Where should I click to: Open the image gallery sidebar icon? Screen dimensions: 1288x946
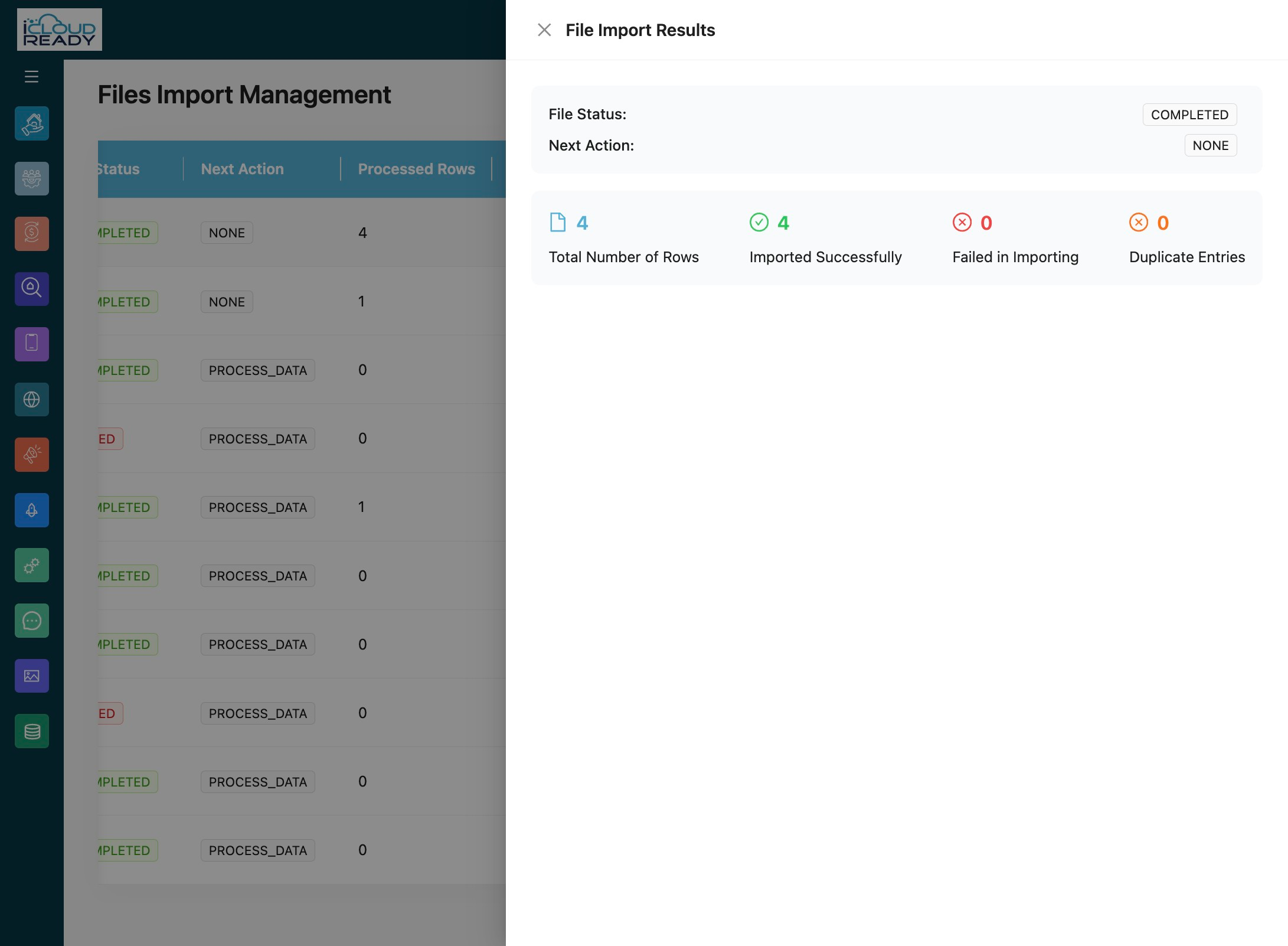click(x=32, y=676)
